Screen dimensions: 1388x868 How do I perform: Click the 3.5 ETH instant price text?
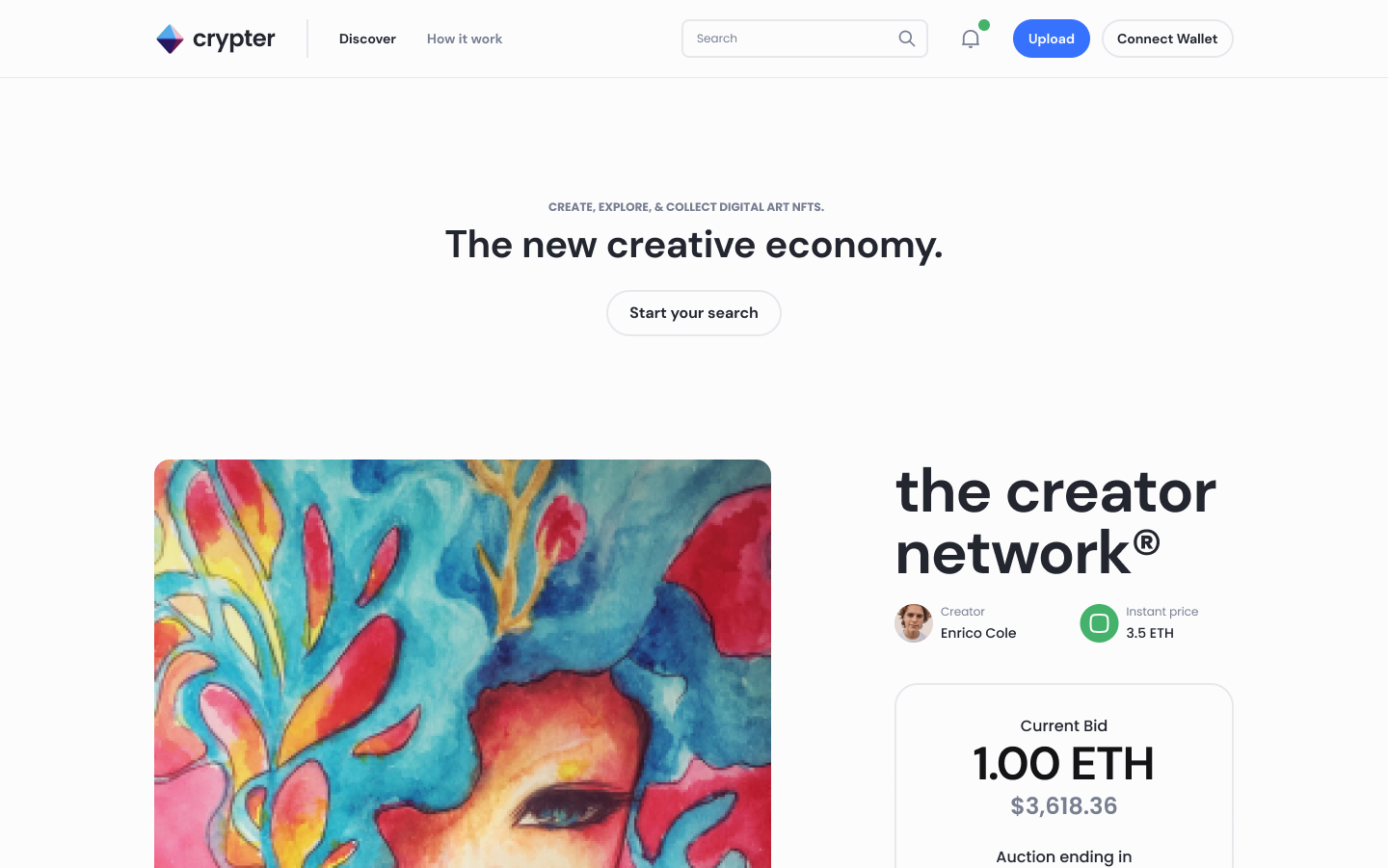[x=1150, y=633]
